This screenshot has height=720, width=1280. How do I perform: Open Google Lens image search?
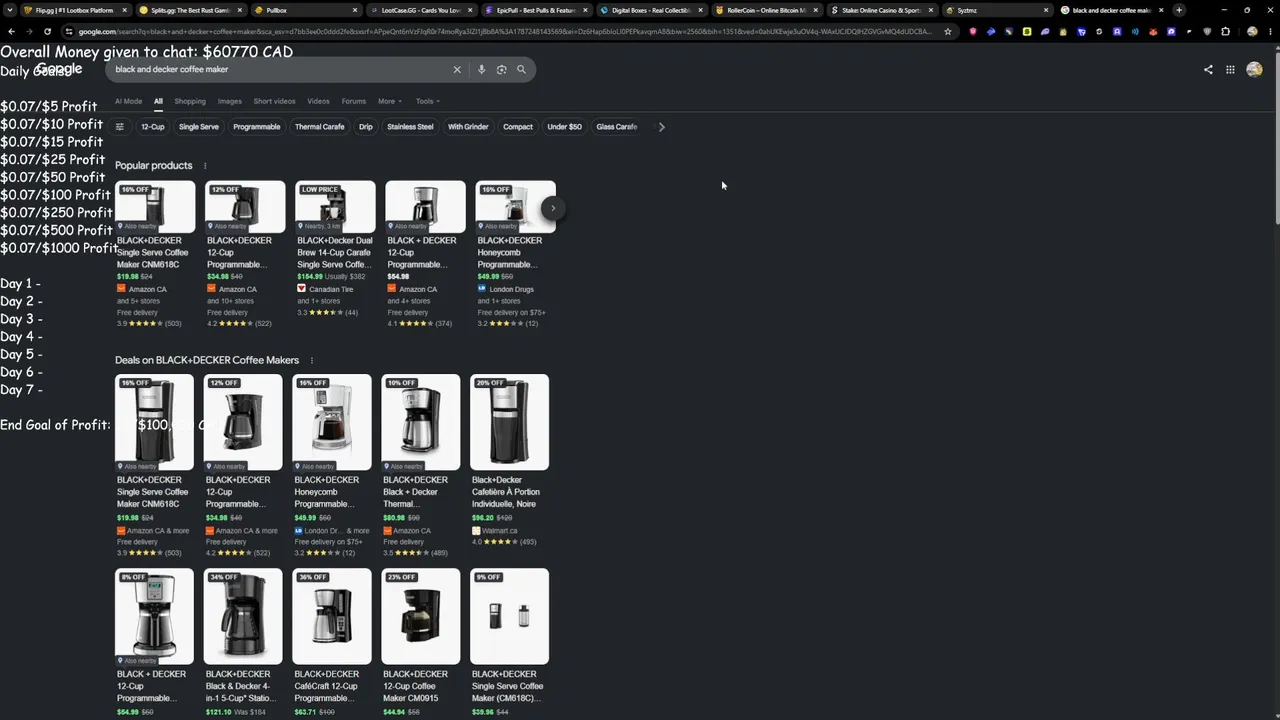[501, 70]
